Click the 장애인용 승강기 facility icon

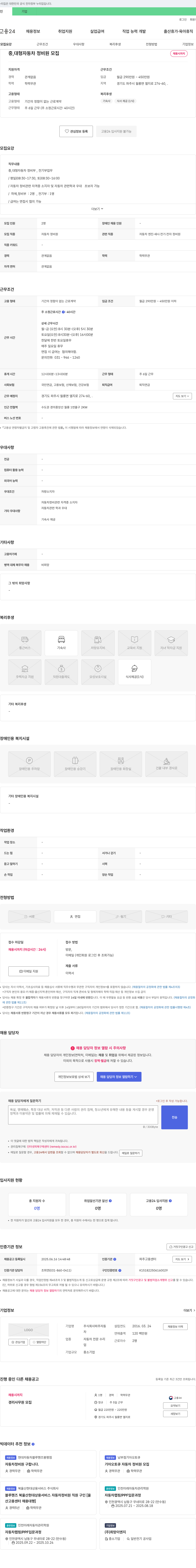(75, 764)
